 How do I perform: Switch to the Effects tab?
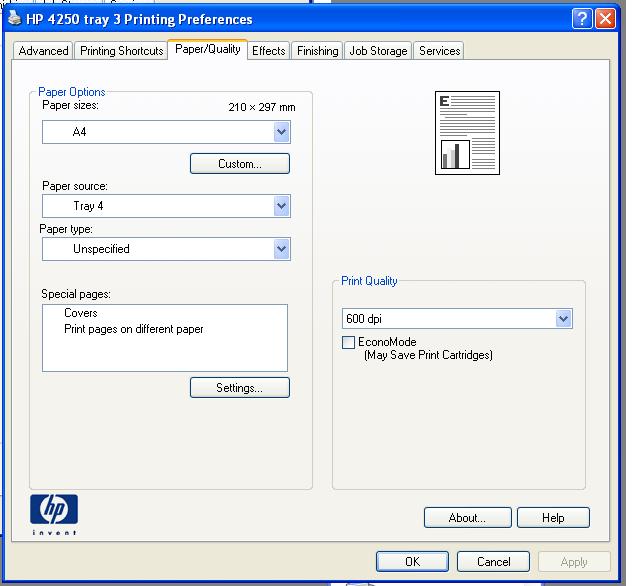click(x=269, y=51)
